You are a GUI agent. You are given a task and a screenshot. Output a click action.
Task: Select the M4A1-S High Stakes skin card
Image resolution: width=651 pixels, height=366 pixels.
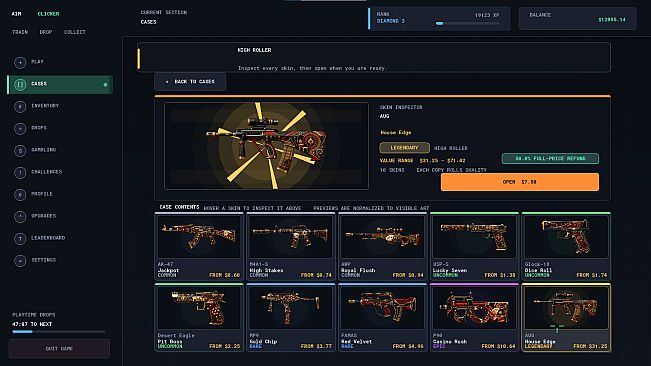click(x=291, y=246)
